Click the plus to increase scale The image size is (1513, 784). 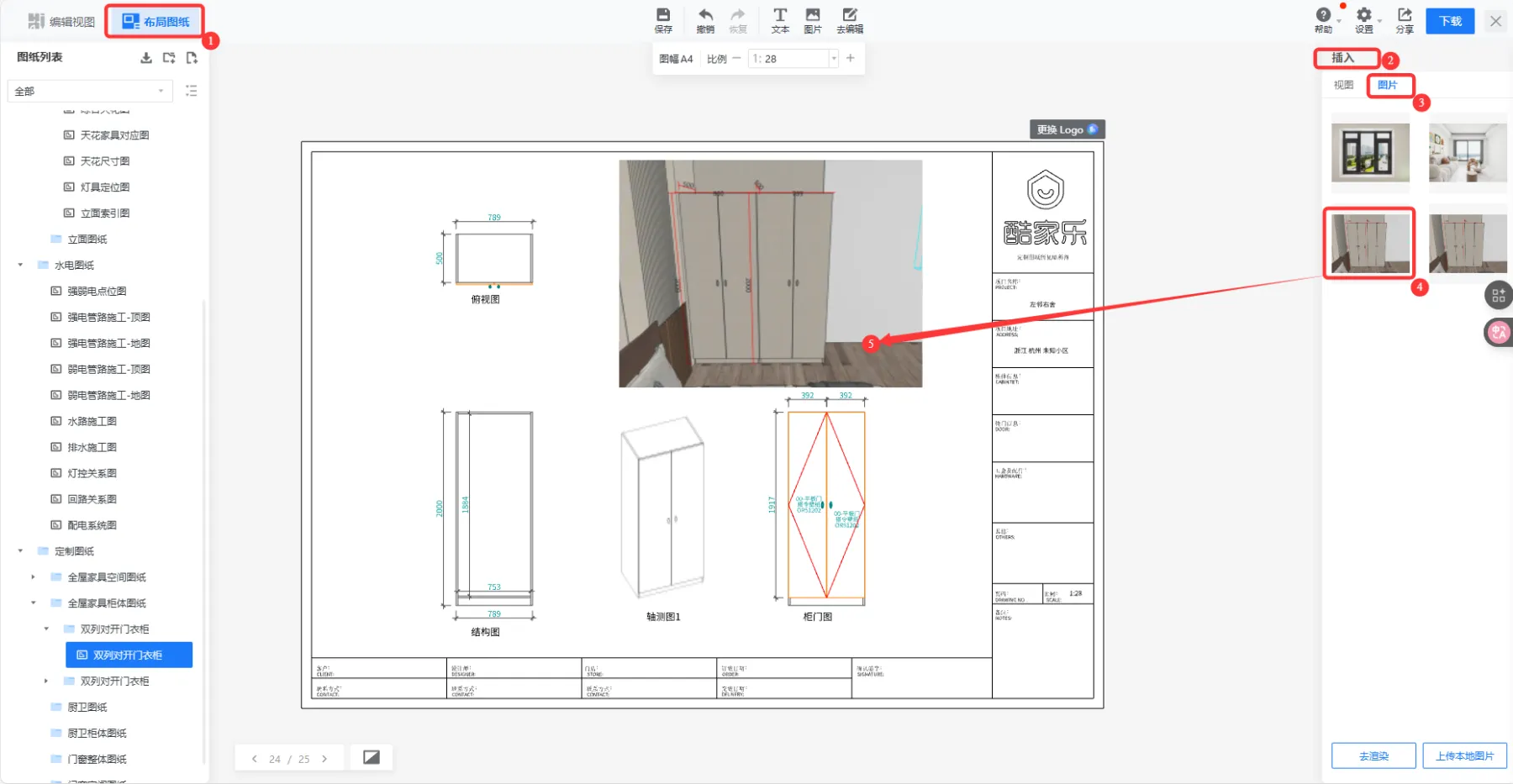[850, 58]
